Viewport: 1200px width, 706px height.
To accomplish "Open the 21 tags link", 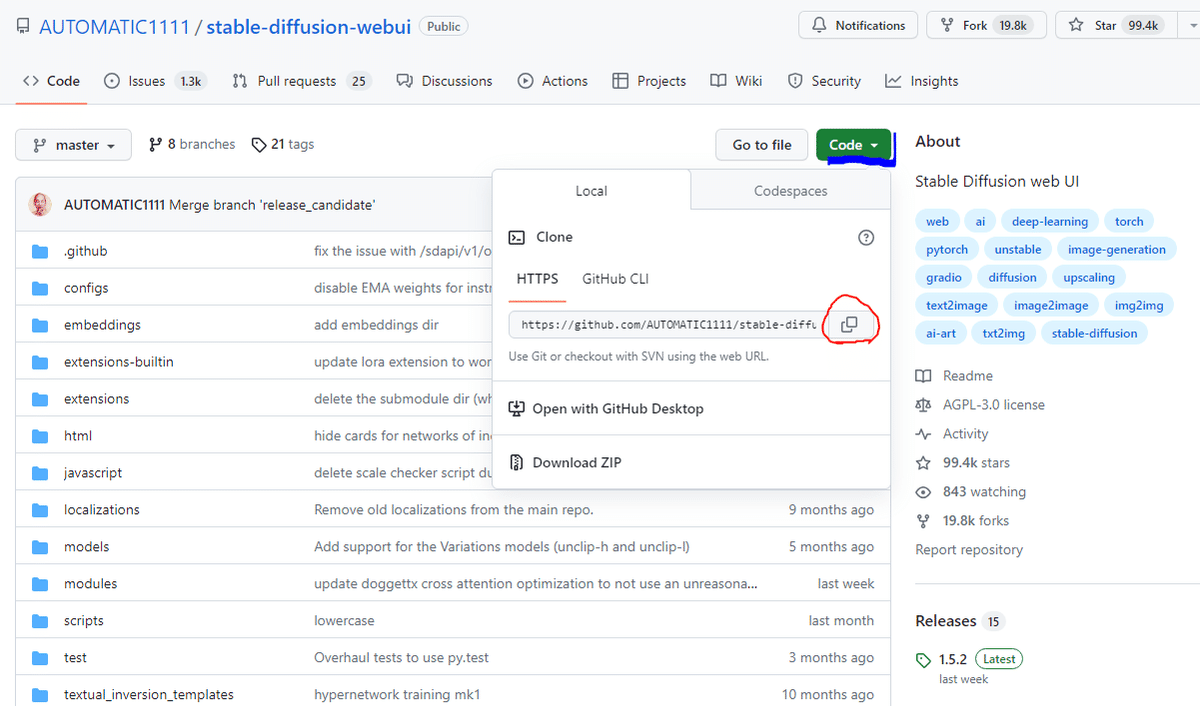I will point(283,144).
